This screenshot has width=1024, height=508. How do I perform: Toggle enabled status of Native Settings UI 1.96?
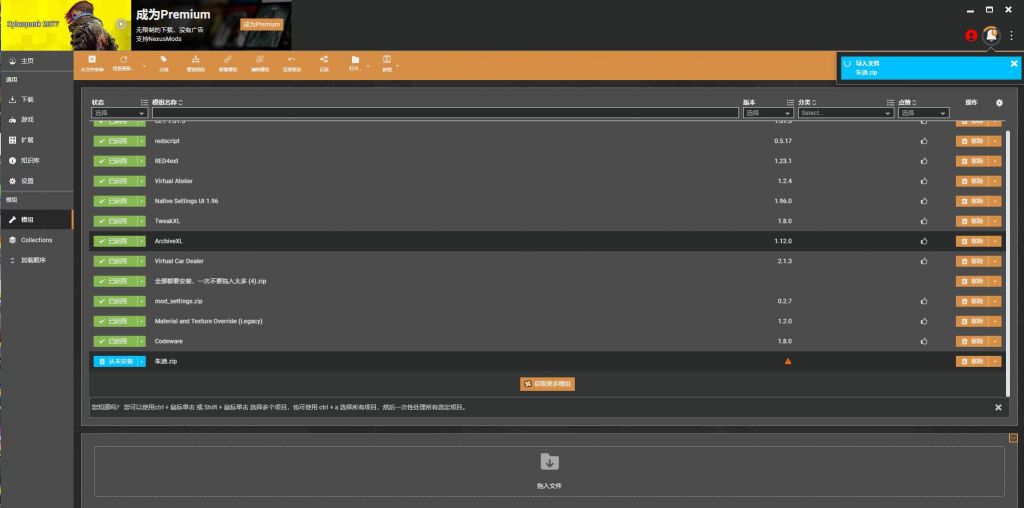(115, 201)
